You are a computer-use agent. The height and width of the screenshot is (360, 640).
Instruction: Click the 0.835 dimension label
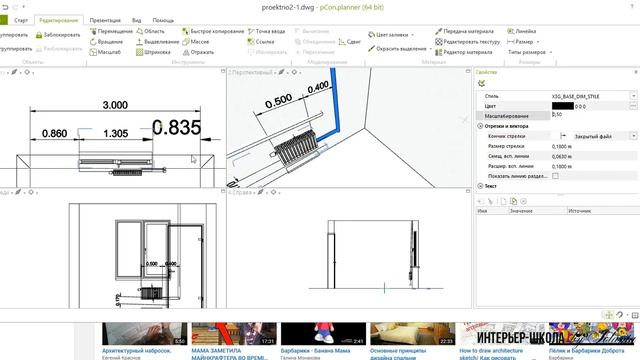176,127
